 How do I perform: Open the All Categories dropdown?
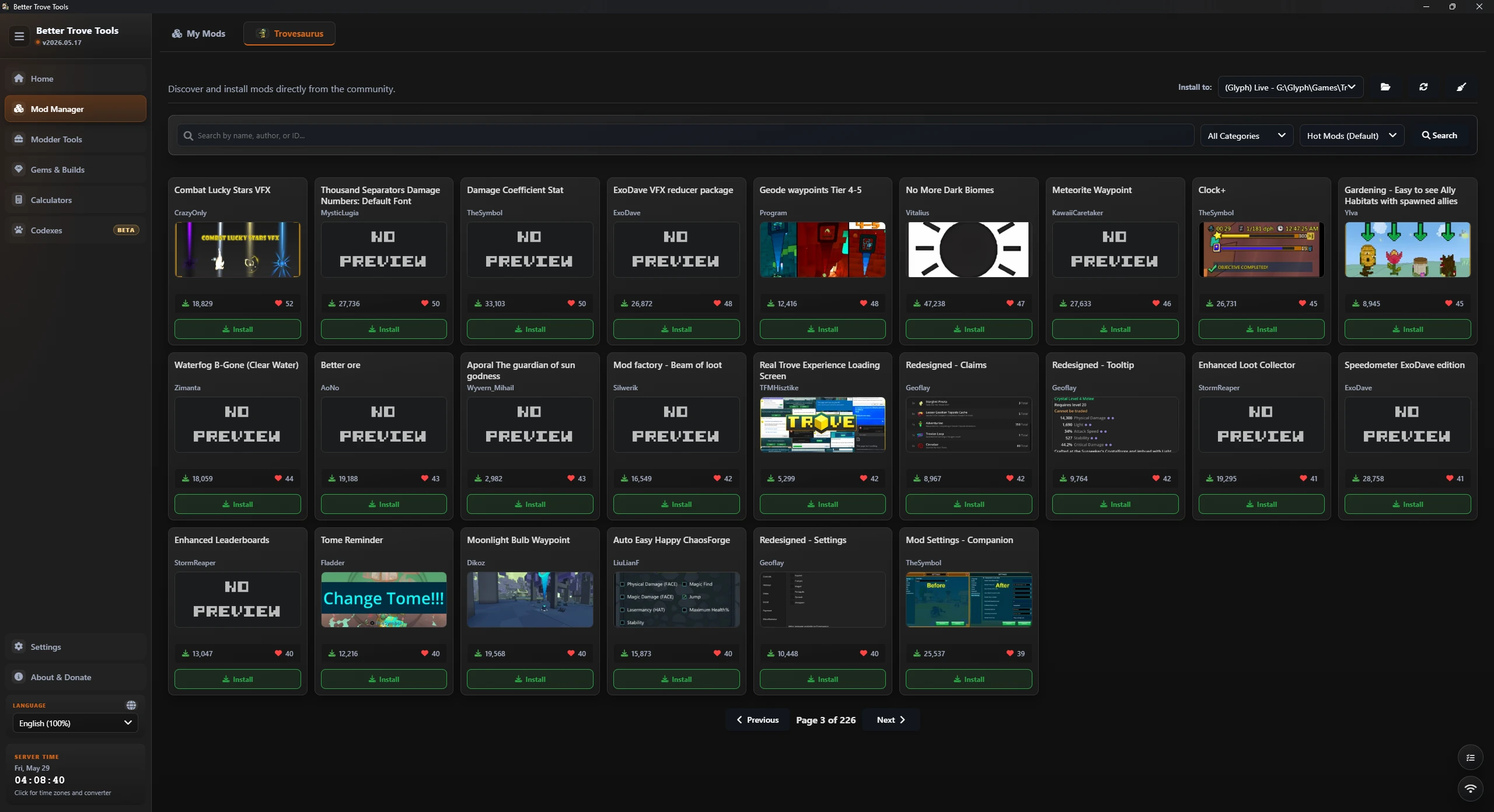(1247, 135)
